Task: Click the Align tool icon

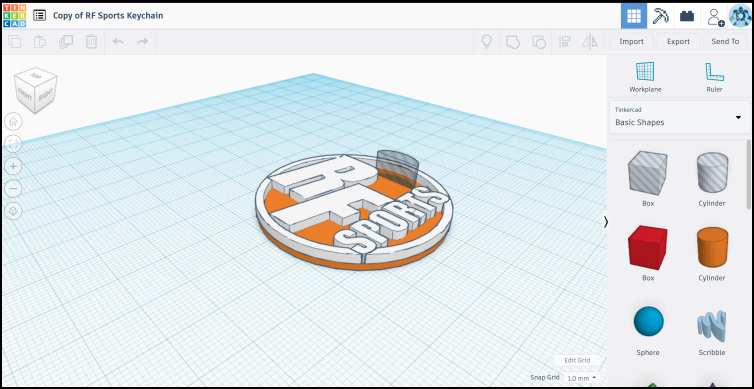Action: coord(564,42)
